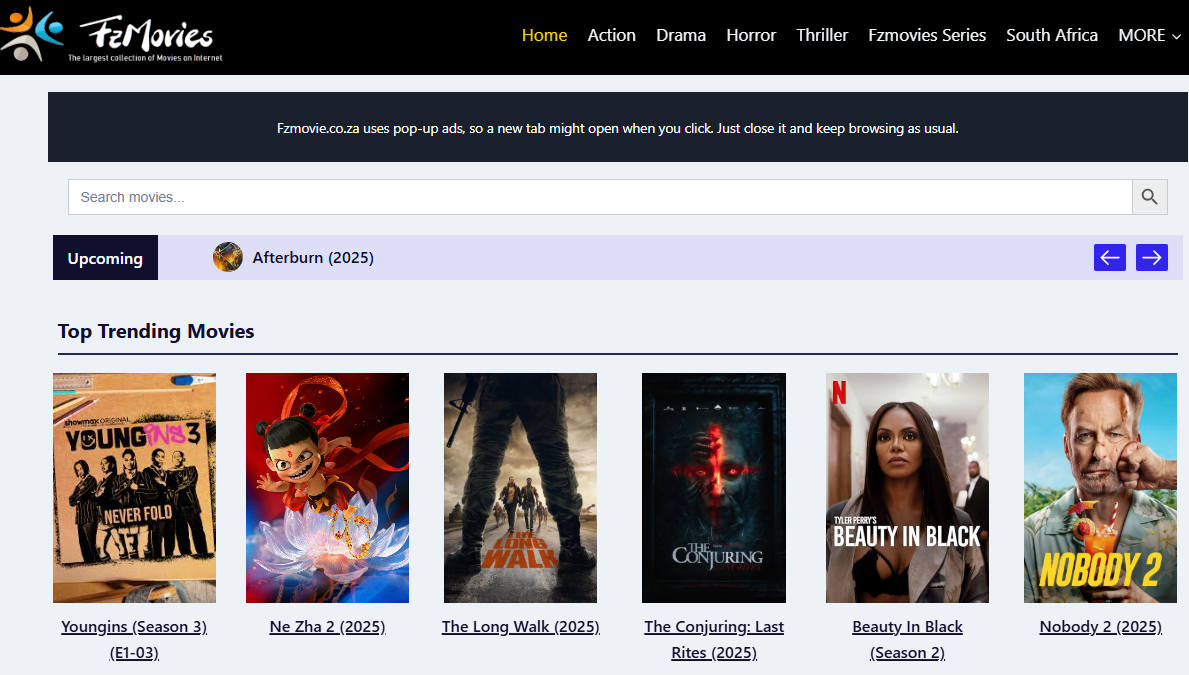Image resolution: width=1189 pixels, height=675 pixels.
Task: Select the Horror menu item
Action: (x=750, y=35)
